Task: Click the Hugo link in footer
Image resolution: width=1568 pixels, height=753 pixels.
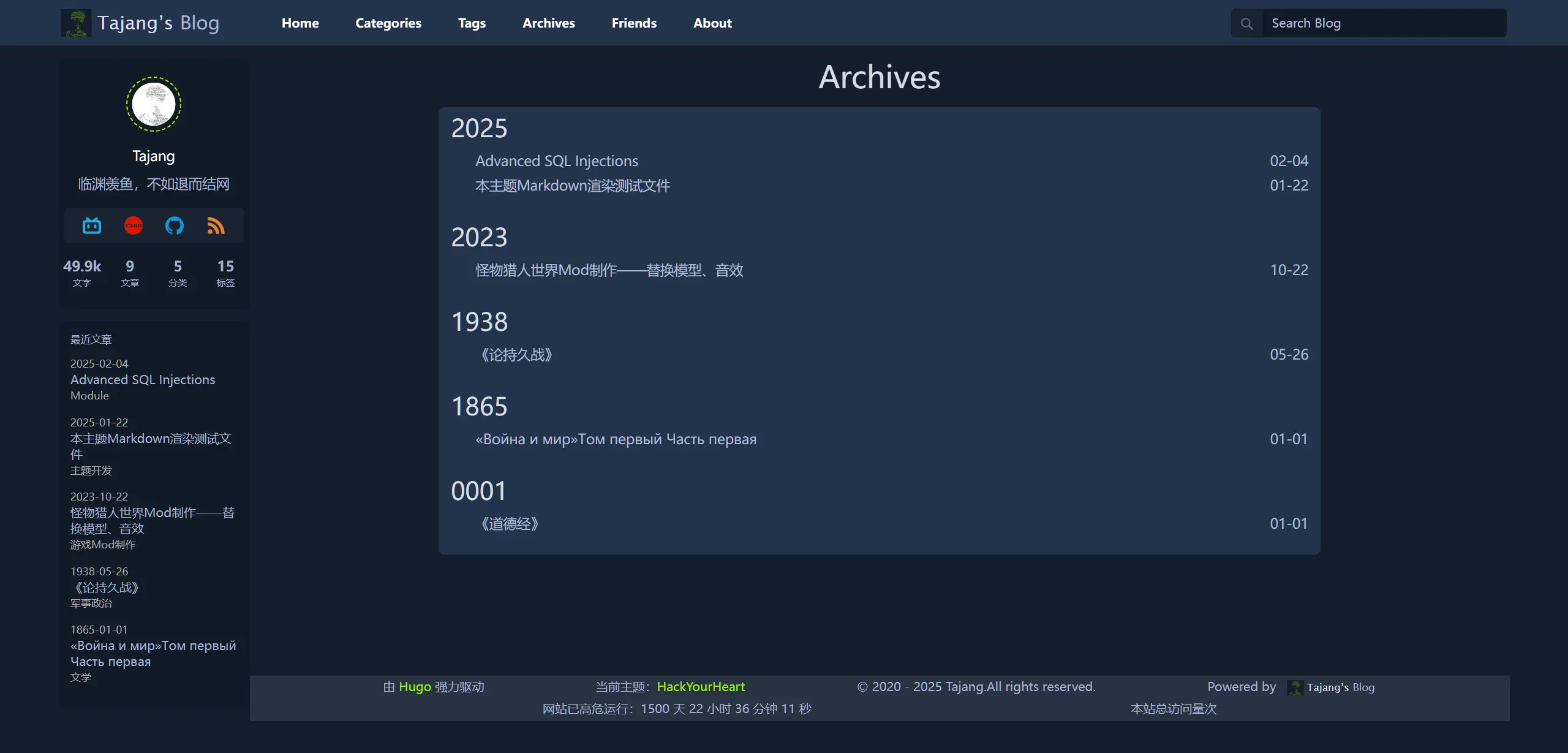Action: coord(415,687)
